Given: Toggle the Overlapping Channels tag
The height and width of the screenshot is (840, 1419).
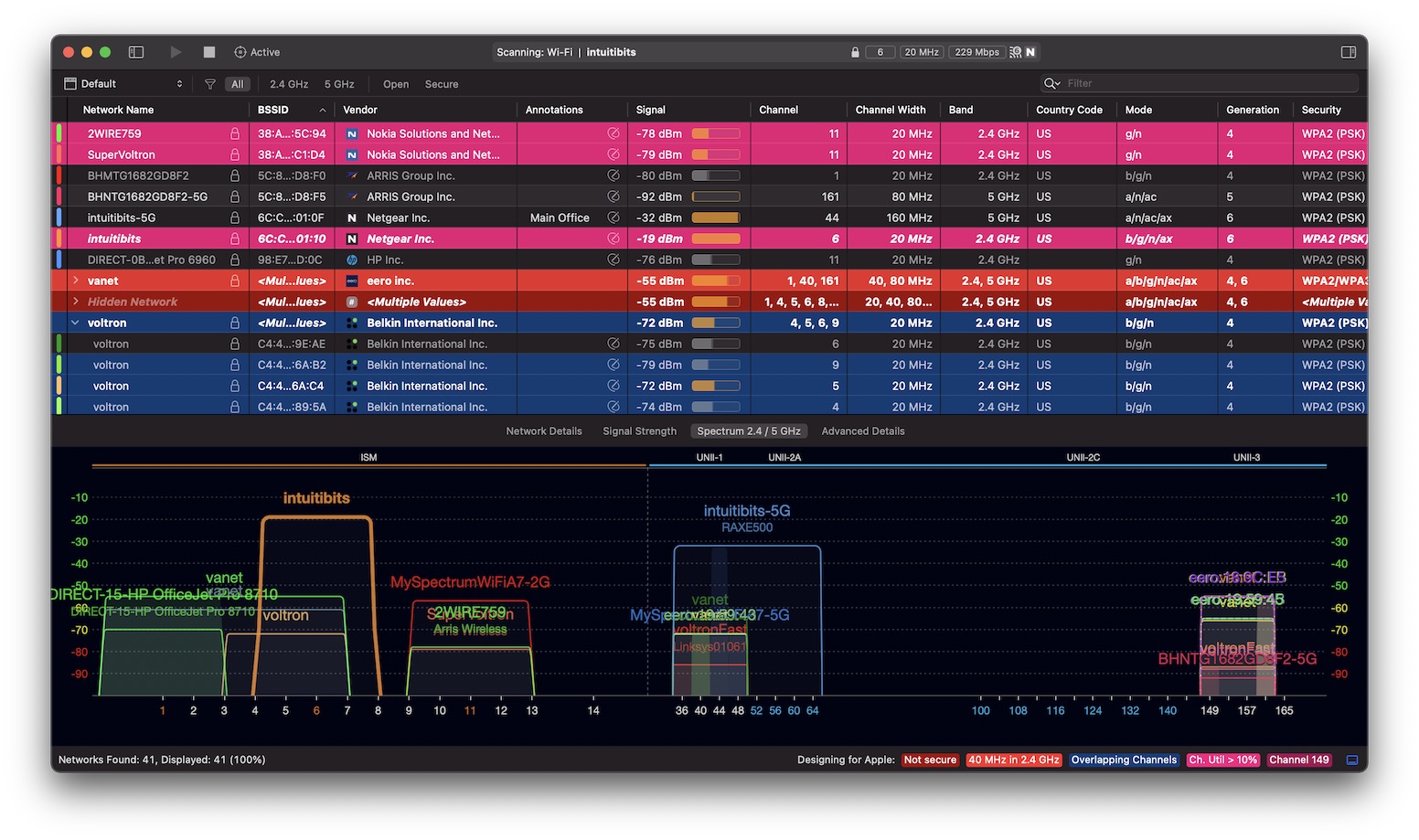Looking at the screenshot, I should (1124, 760).
